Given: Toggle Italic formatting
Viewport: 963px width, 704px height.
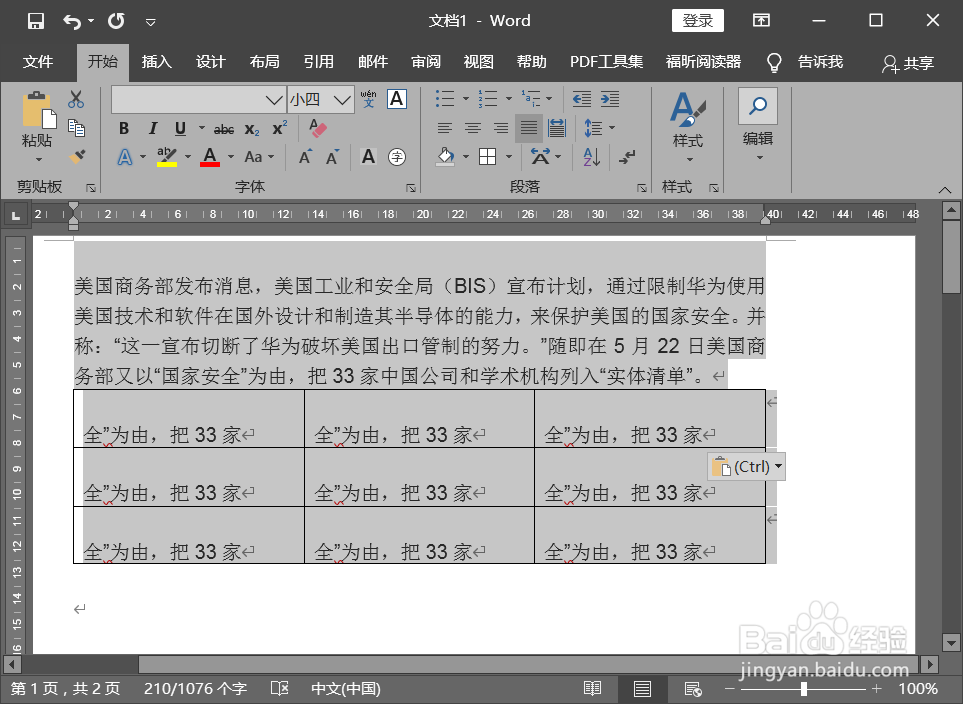Looking at the screenshot, I should point(151,128).
